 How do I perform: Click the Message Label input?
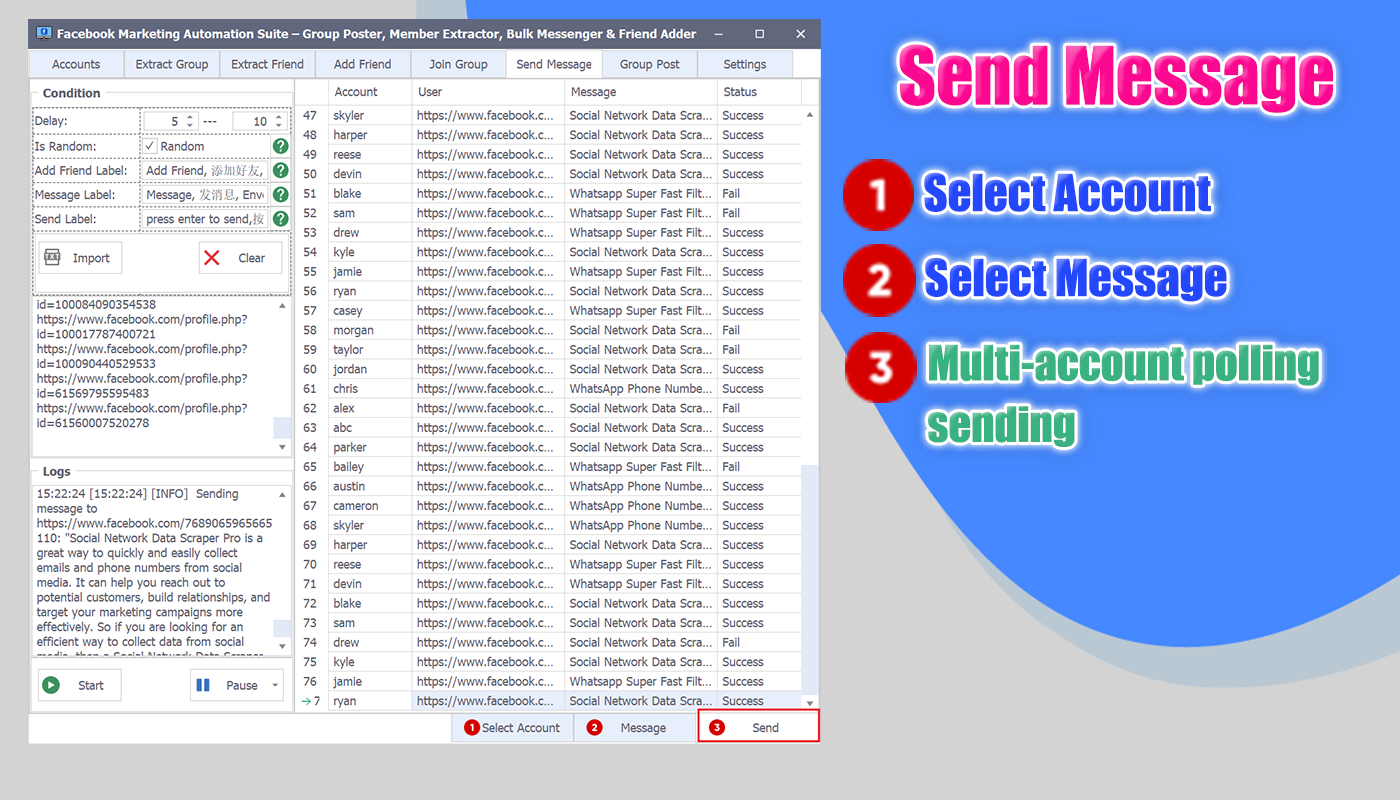[x=205, y=195]
